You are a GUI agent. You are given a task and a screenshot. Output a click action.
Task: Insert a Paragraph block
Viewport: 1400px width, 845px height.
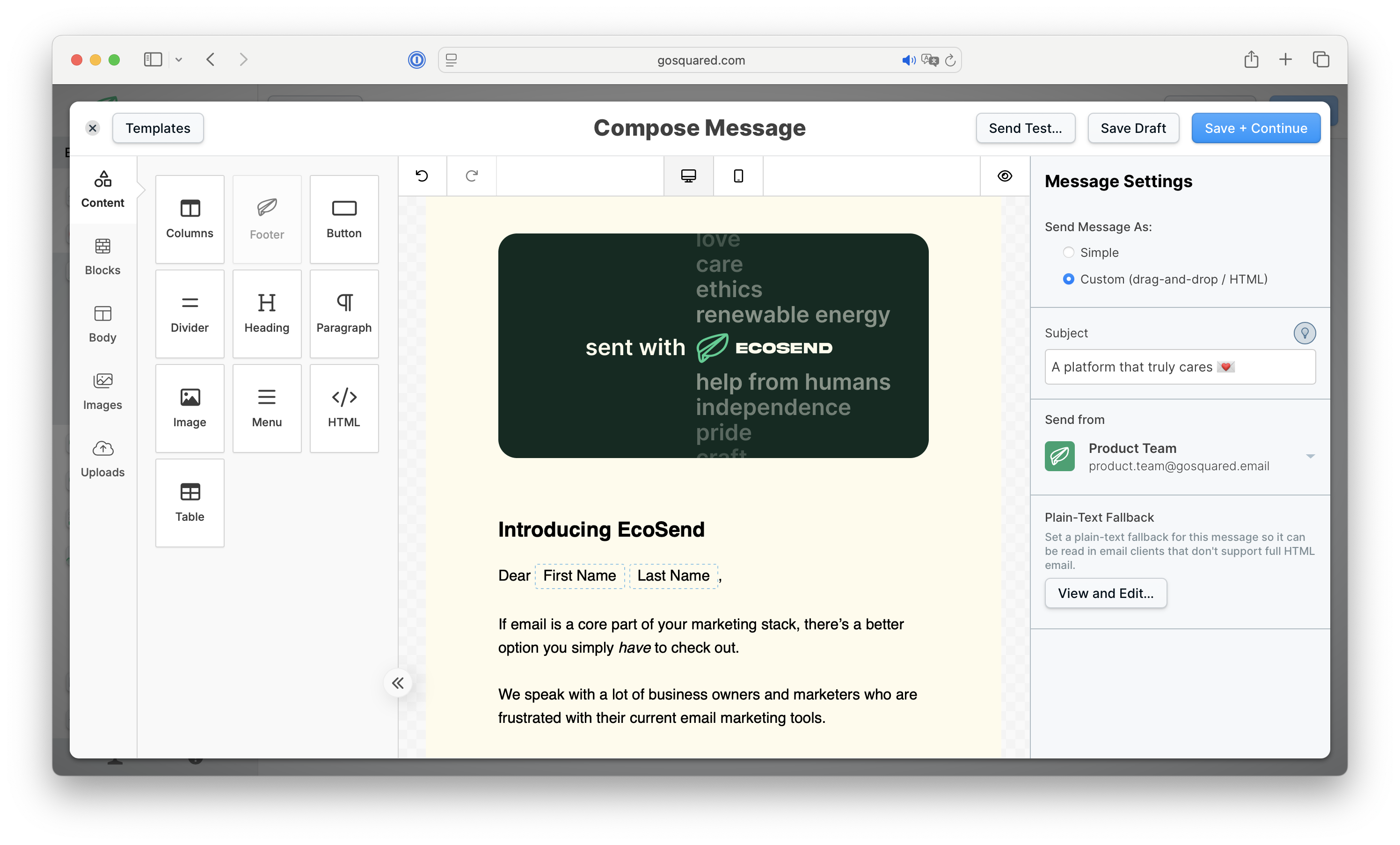pyautogui.click(x=344, y=313)
